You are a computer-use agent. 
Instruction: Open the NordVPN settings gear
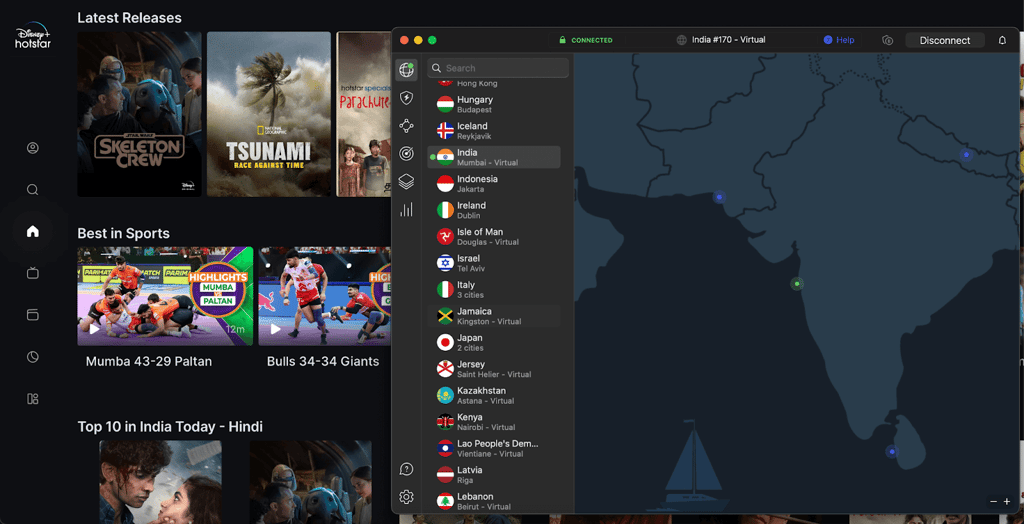406,497
